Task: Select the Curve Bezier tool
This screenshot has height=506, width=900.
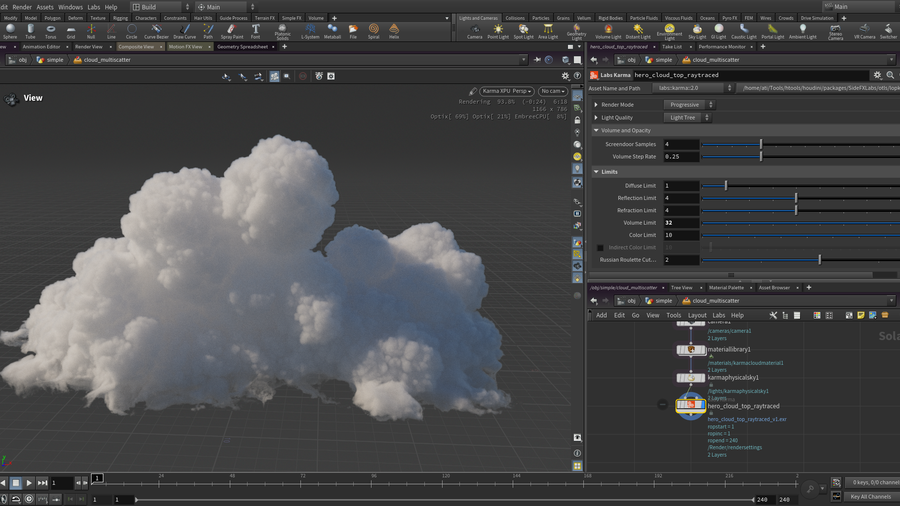Action: point(156,31)
